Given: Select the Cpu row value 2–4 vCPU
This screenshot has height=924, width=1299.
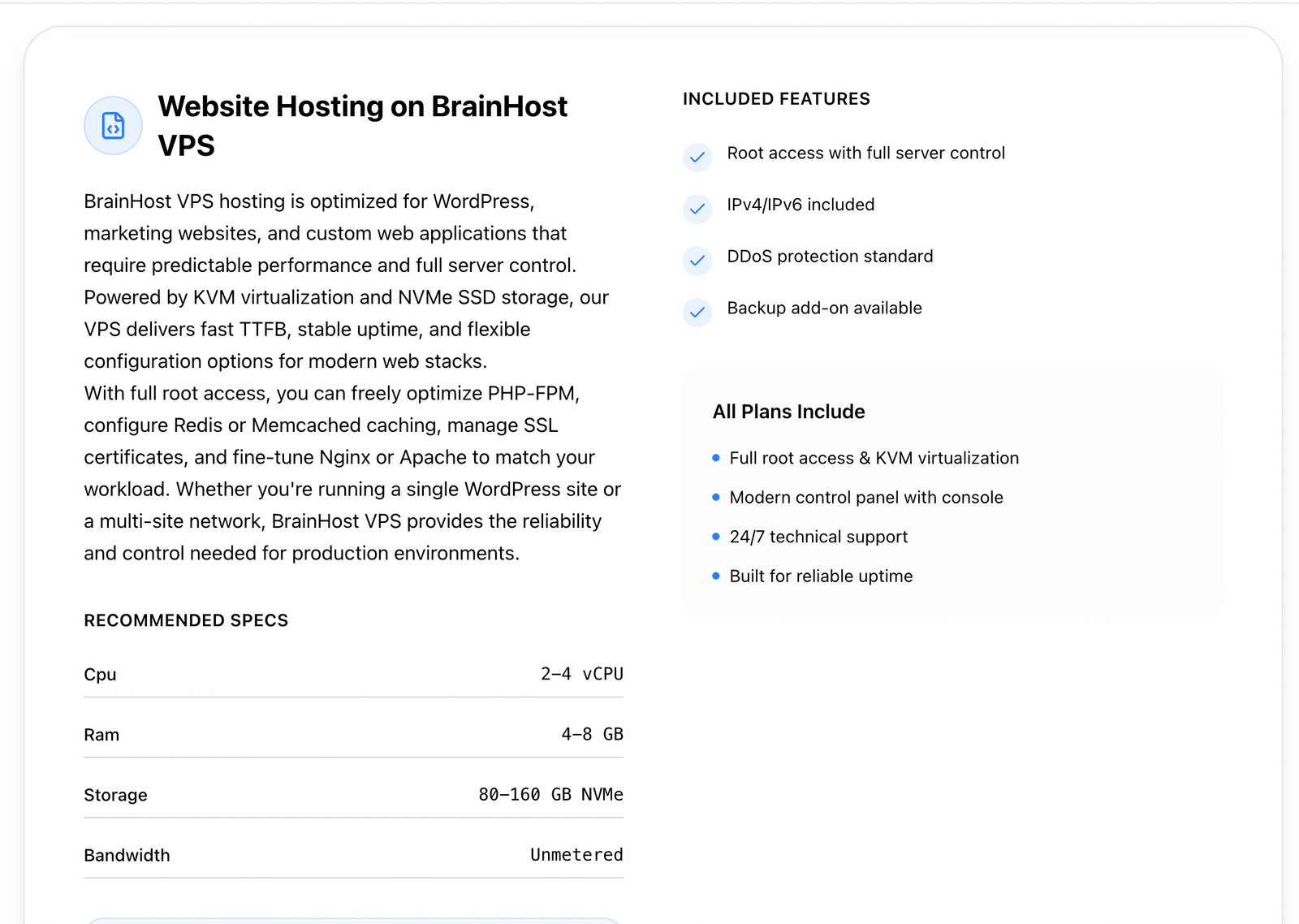Looking at the screenshot, I should [582, 674].
